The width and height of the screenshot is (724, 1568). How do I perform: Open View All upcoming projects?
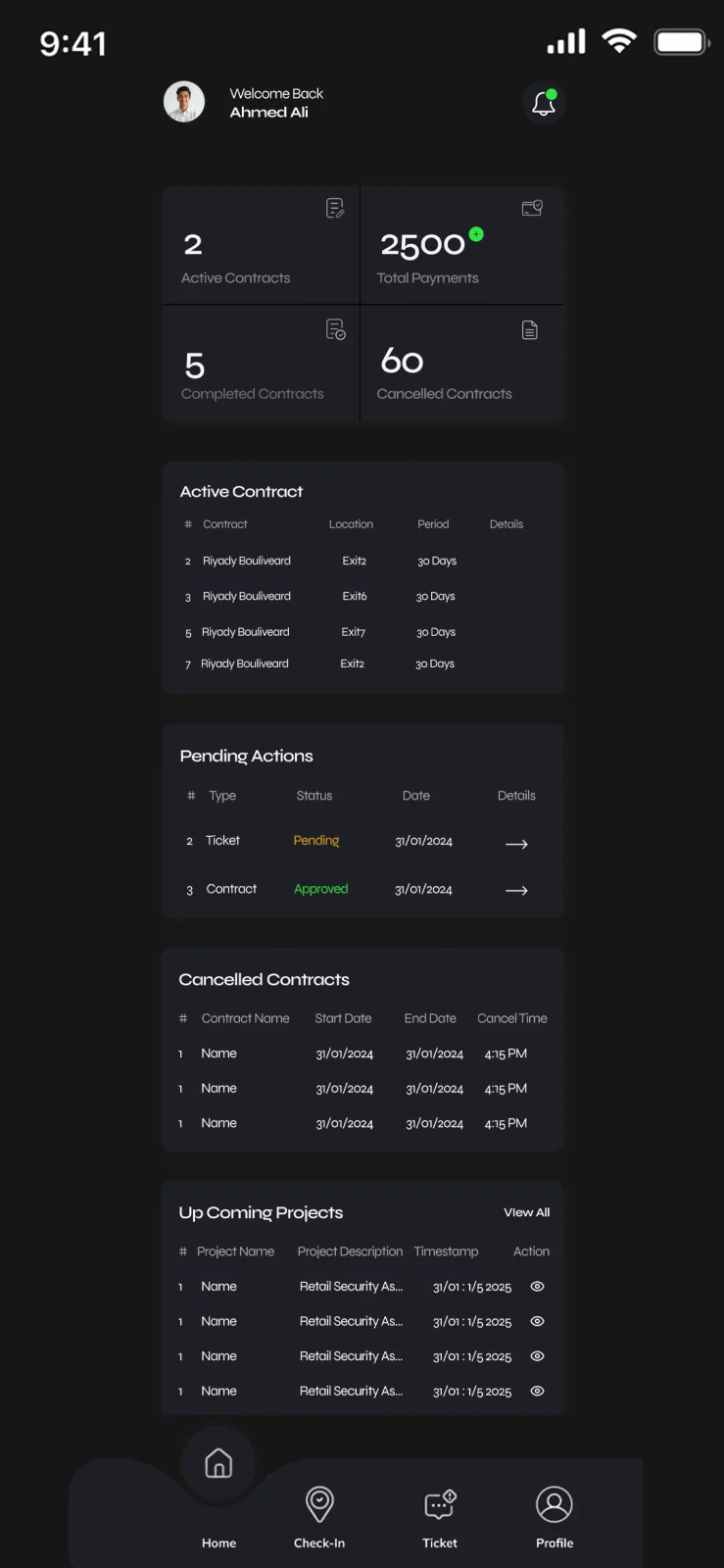[527, 1212]
